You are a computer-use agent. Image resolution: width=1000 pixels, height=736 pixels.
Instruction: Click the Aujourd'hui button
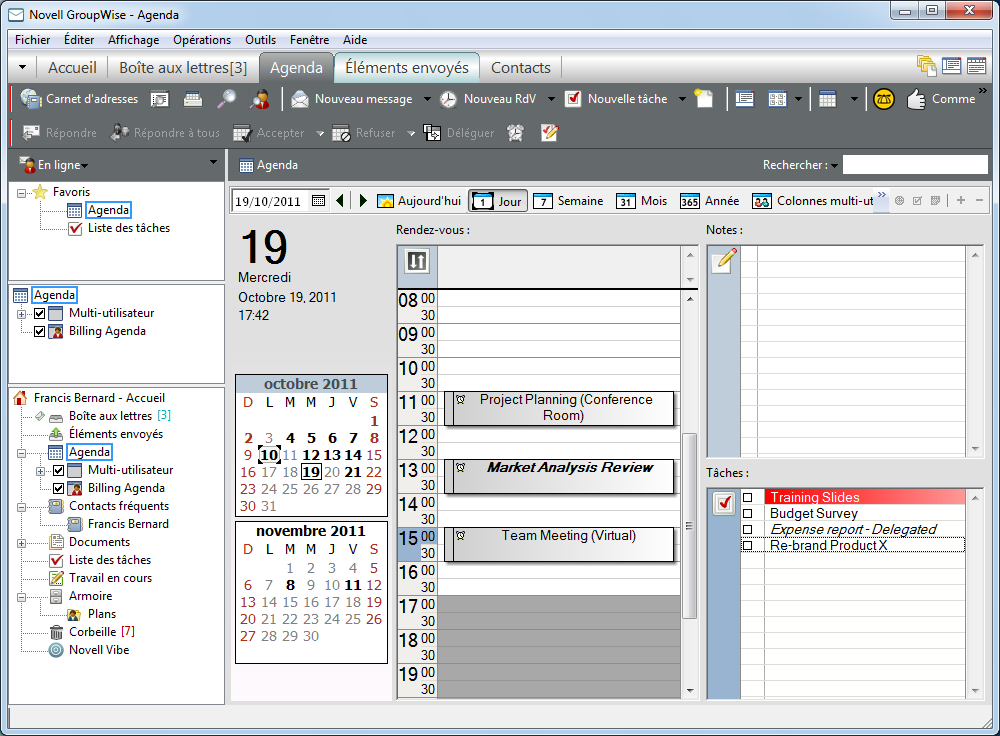tap(419, 201)
